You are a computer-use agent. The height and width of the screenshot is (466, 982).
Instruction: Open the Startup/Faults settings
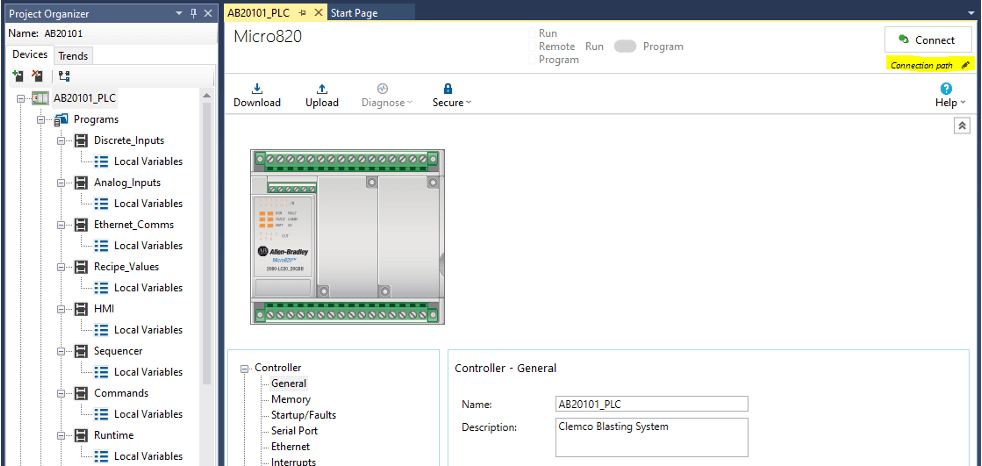[303, 415]
